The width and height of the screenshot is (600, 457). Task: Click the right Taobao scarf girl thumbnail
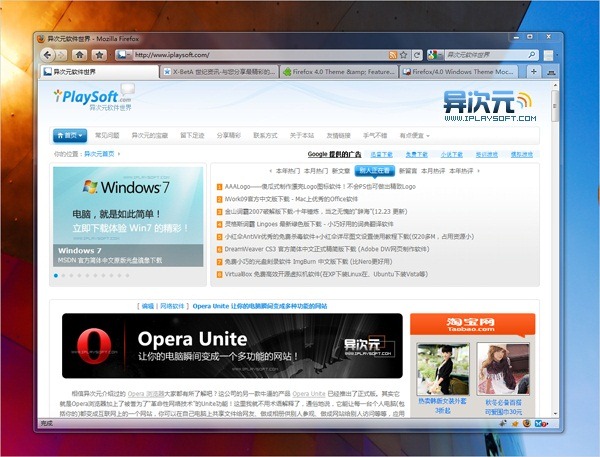pyautogui.click(x=503, y=369)
